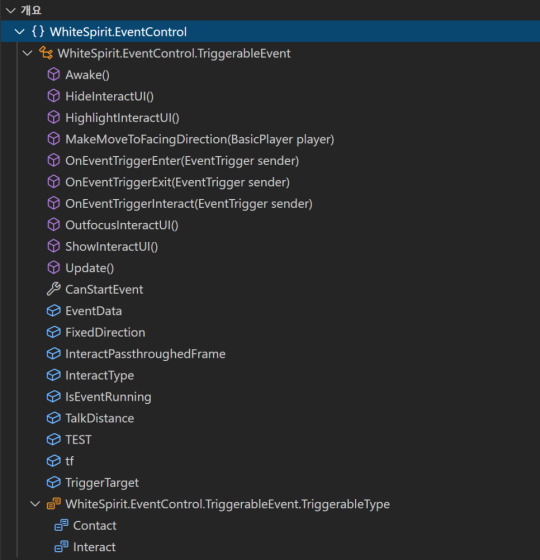Image resolution: width=540 pixels, height=560 pixels.
Task: Collapse the TriggerableType enum chevron
Action: point(35,504)
